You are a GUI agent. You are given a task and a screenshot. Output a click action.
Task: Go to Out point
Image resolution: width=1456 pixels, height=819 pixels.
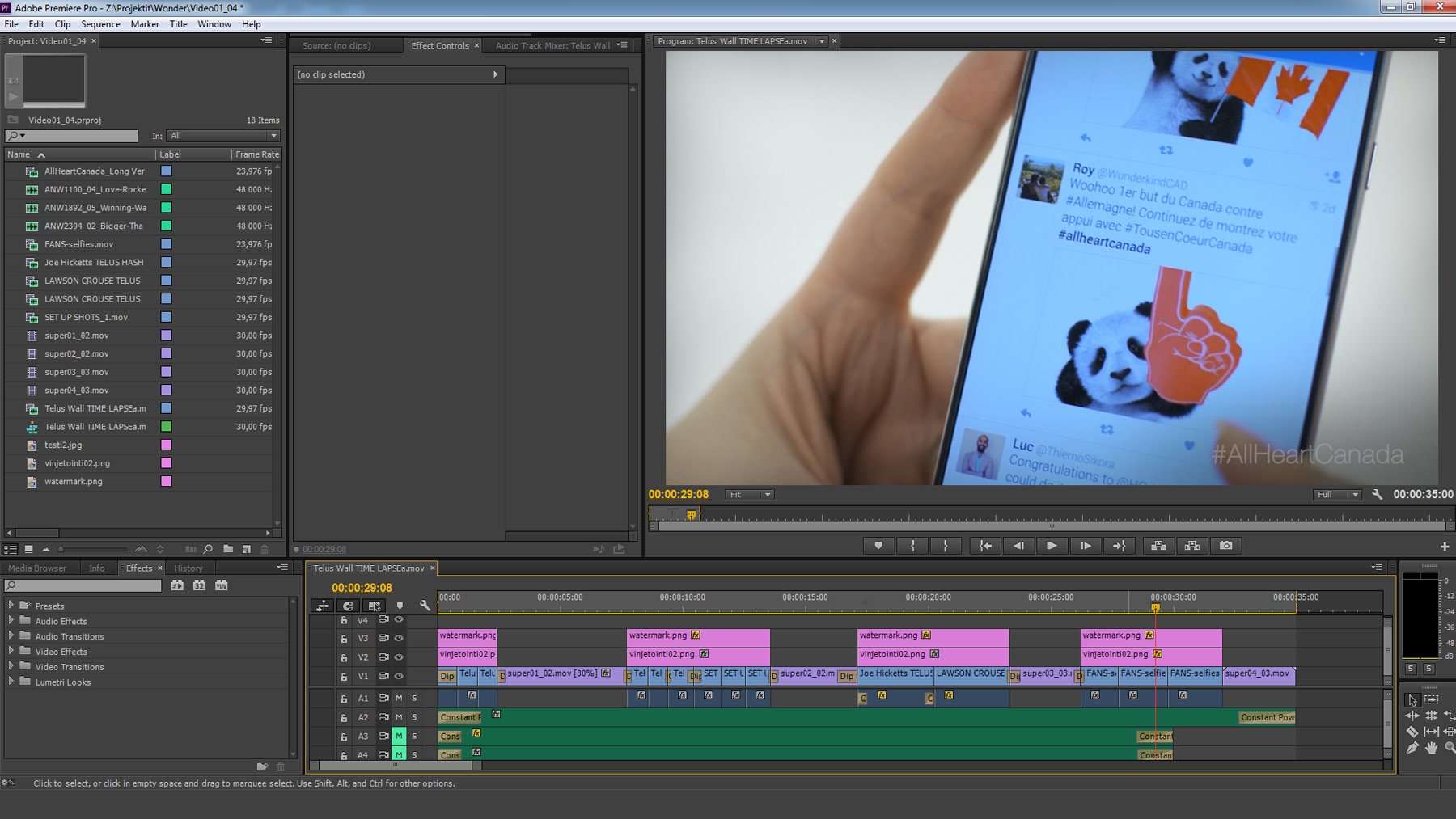[1120, 546]
